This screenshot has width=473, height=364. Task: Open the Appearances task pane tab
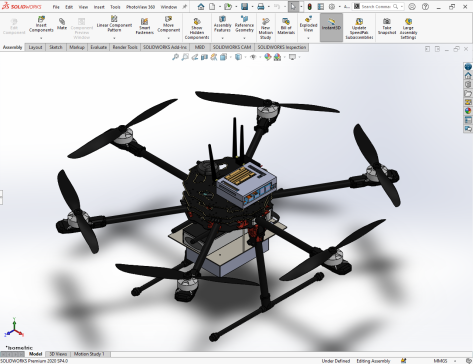468,111
